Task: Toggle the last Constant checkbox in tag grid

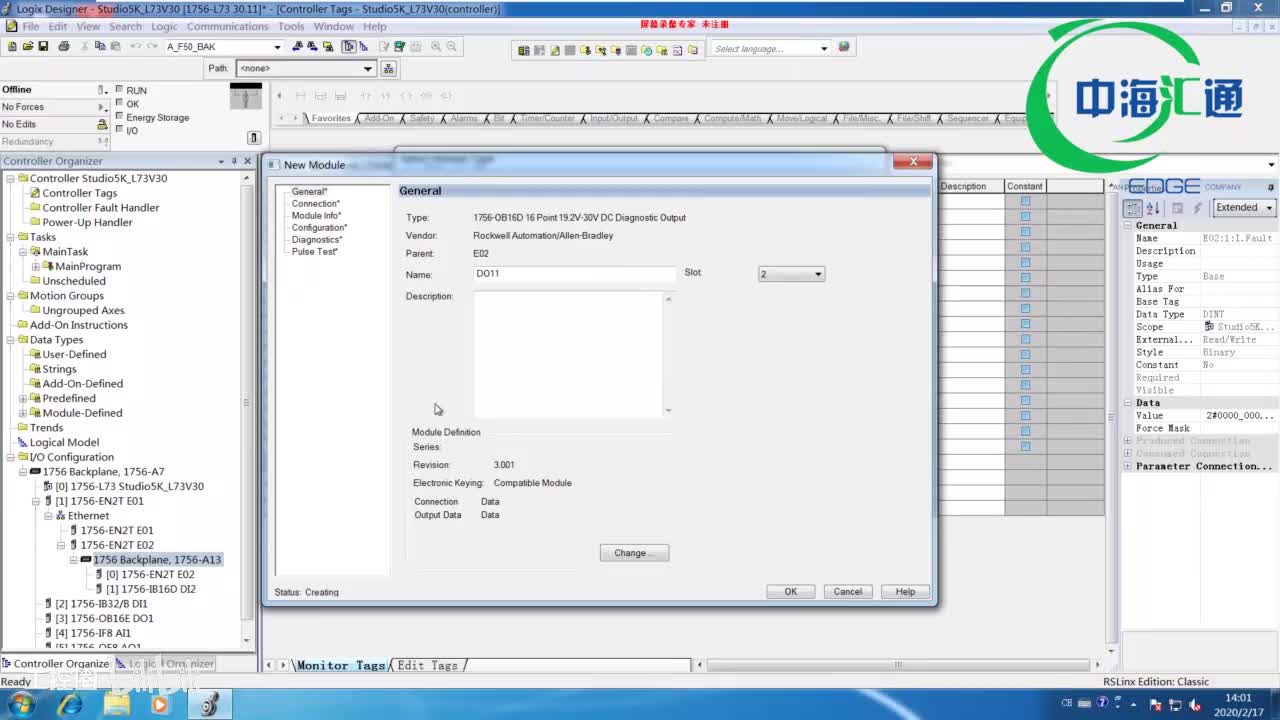Action: pyautogui.click(x=1025, y=446)
